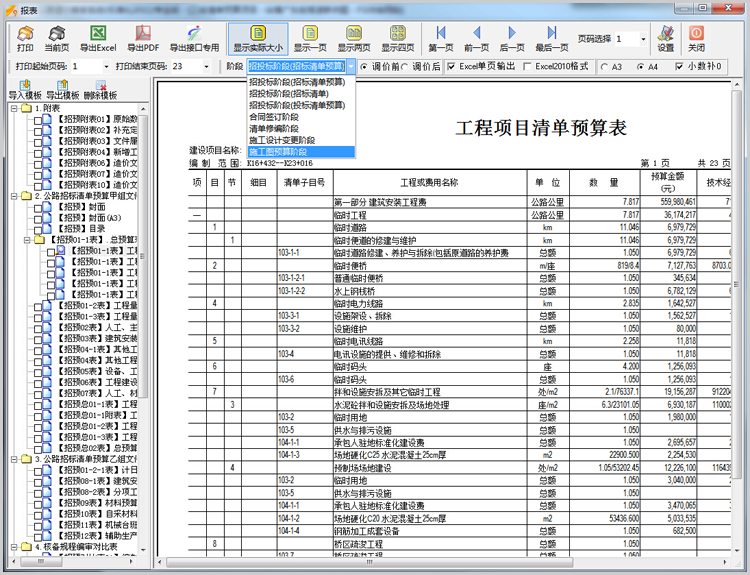Toggle Excel单页输出 checkbox
This screenshot has height=575, width=750.
(451, 66)
